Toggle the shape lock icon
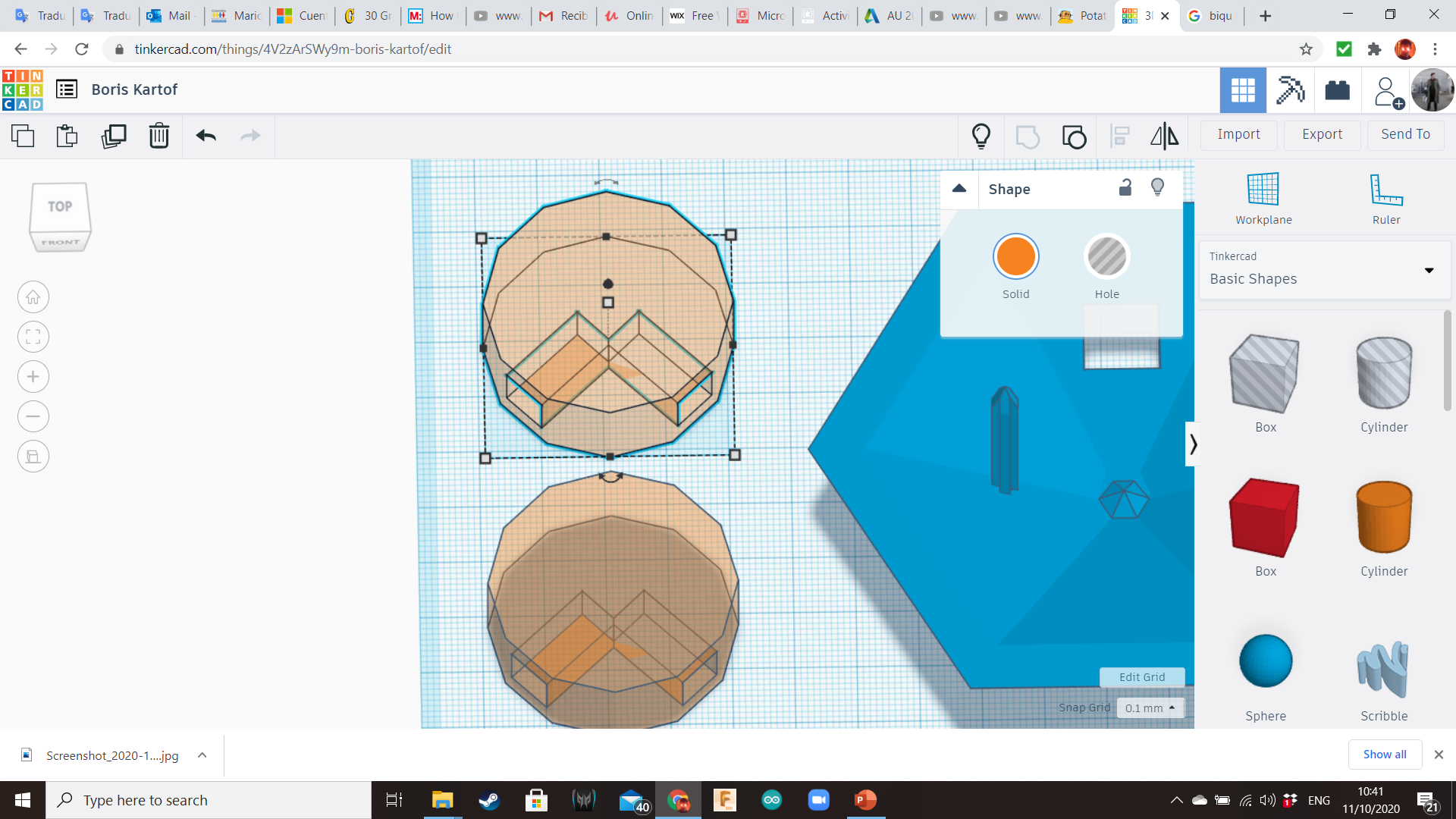This screenshot has height=819, width=1456. click(1125, 188)
